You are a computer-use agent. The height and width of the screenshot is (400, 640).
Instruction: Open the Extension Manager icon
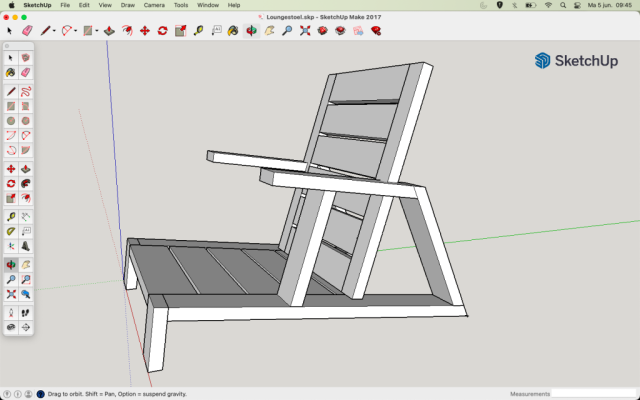point(376,31)
